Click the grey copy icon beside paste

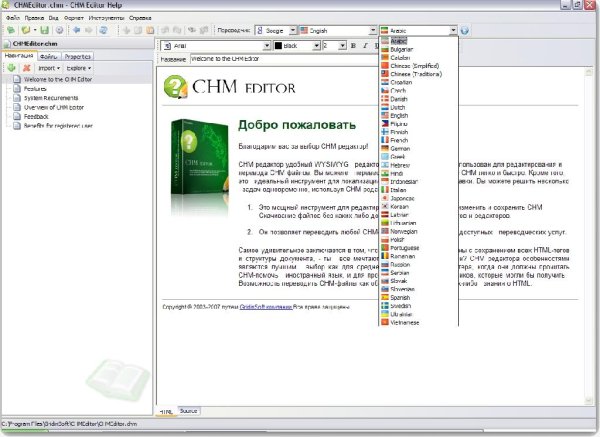coord(138,30)
